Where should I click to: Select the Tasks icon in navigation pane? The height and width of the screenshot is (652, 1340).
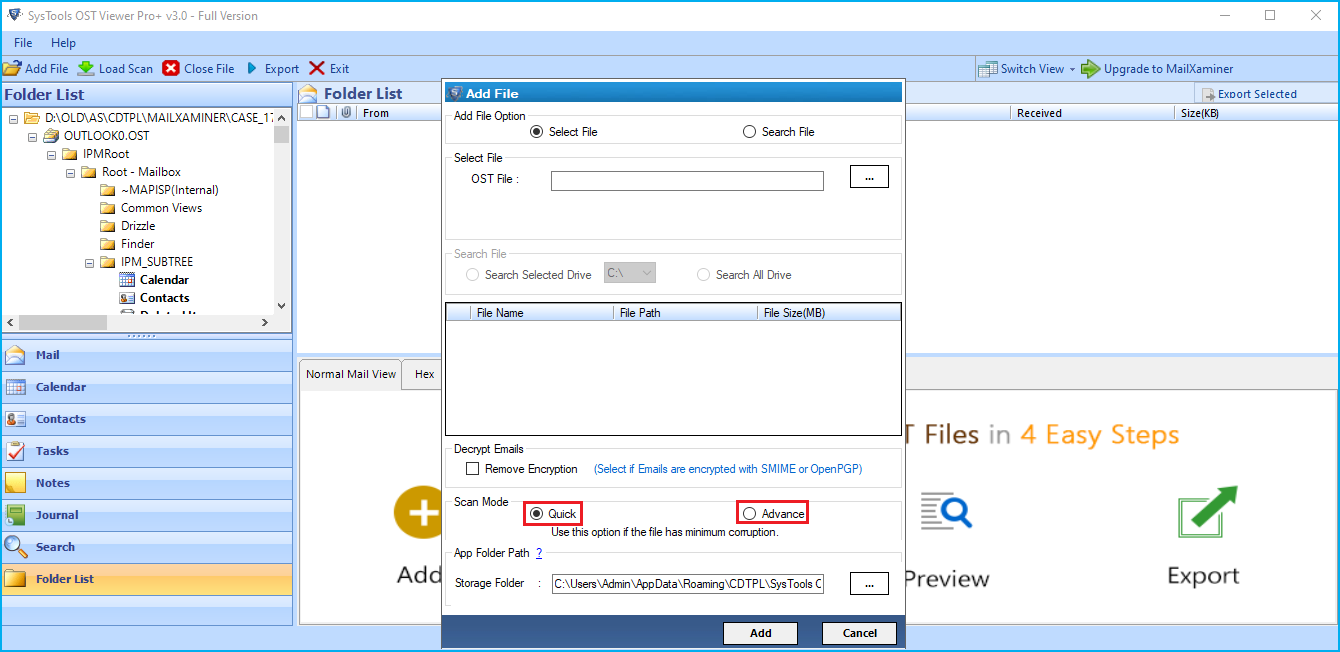click(x=16, y=451)
